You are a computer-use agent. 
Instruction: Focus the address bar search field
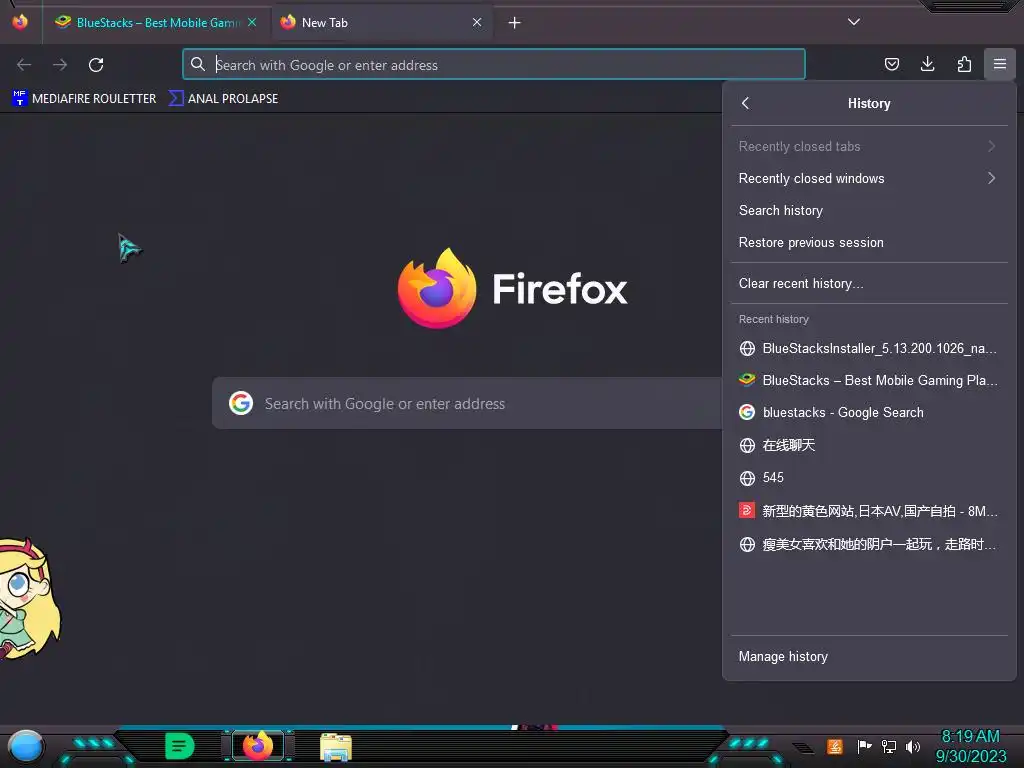[494, 65]
